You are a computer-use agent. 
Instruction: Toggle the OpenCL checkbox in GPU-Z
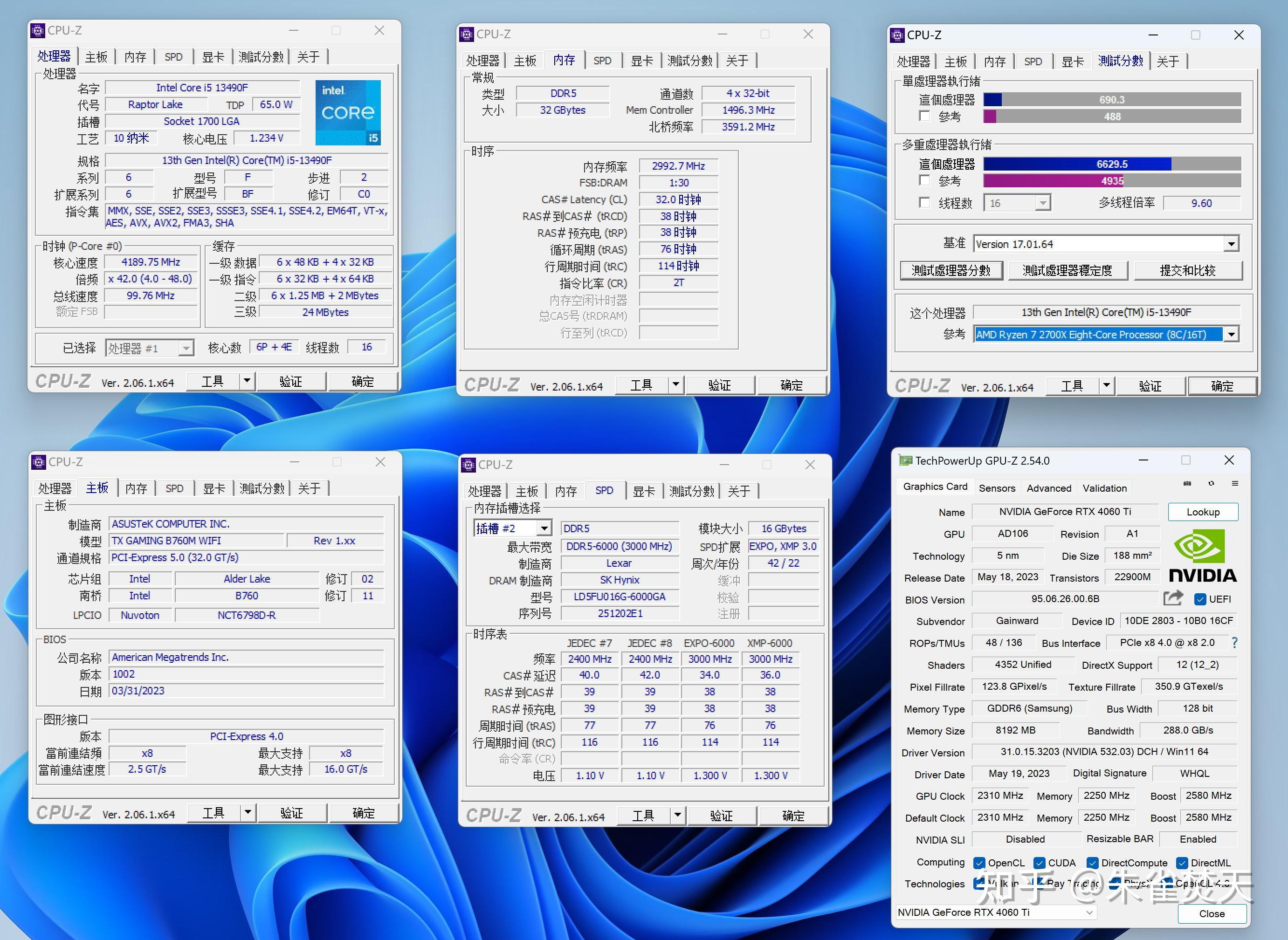pyautogui.click(x=979, y=863)
